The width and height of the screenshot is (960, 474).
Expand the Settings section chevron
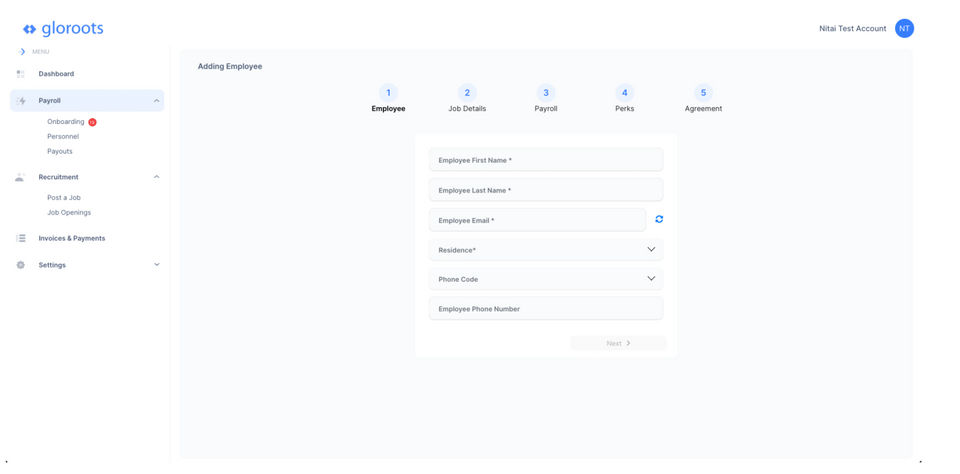[x=156, y=265]
